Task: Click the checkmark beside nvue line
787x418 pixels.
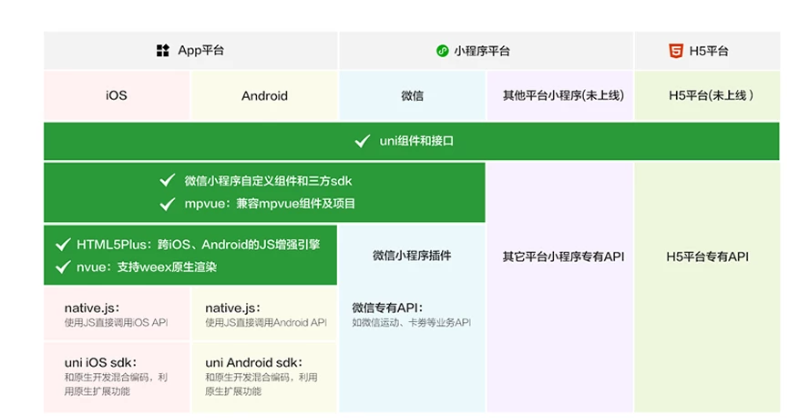Action: (63, 267)
